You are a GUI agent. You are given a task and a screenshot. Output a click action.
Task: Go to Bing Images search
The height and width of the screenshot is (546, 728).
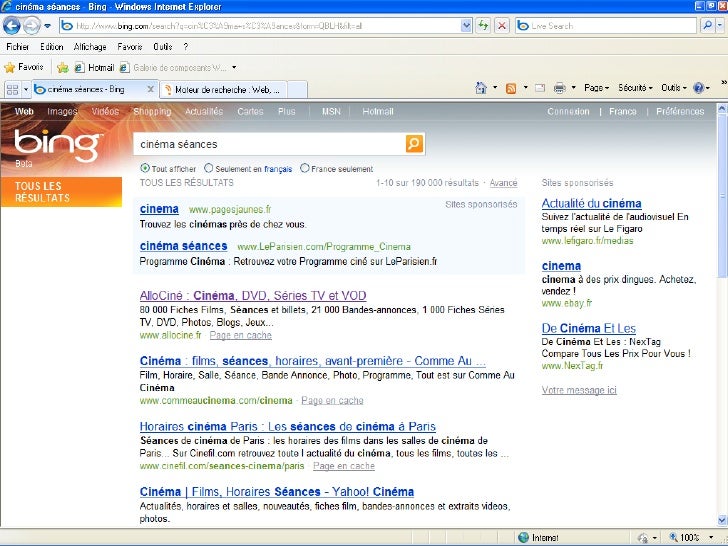click(62, 111)
